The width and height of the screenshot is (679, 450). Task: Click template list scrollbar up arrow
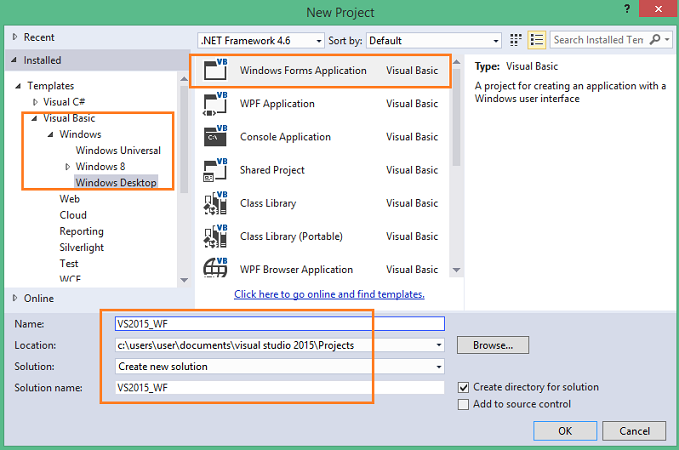tap(456, 62)
